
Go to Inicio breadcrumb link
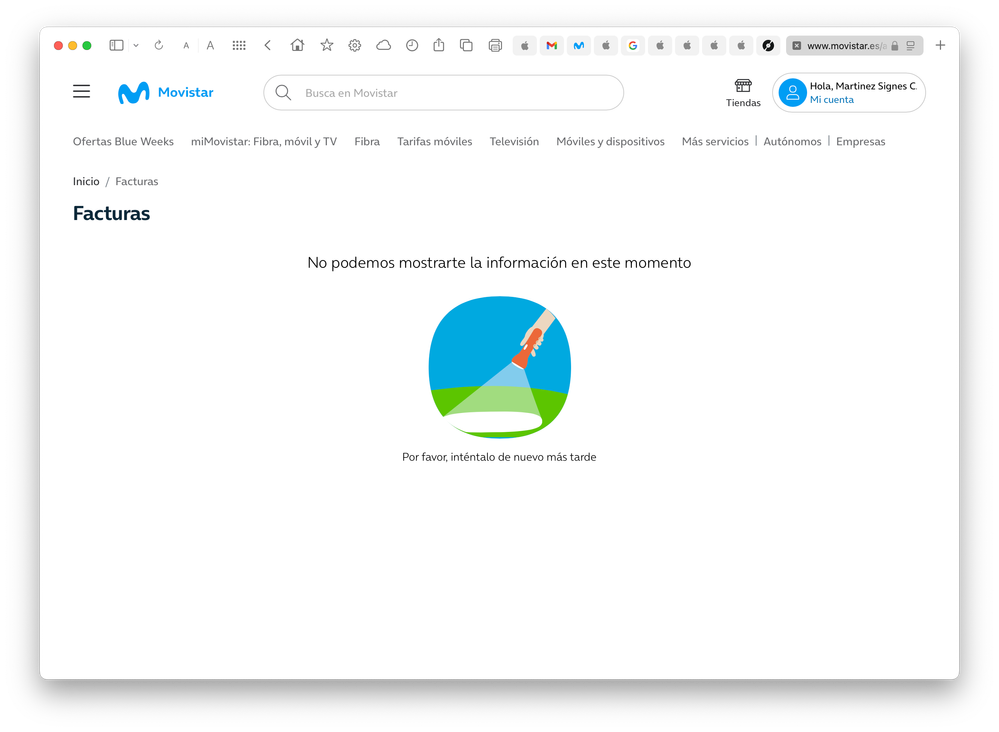click(x=86, y=182)
